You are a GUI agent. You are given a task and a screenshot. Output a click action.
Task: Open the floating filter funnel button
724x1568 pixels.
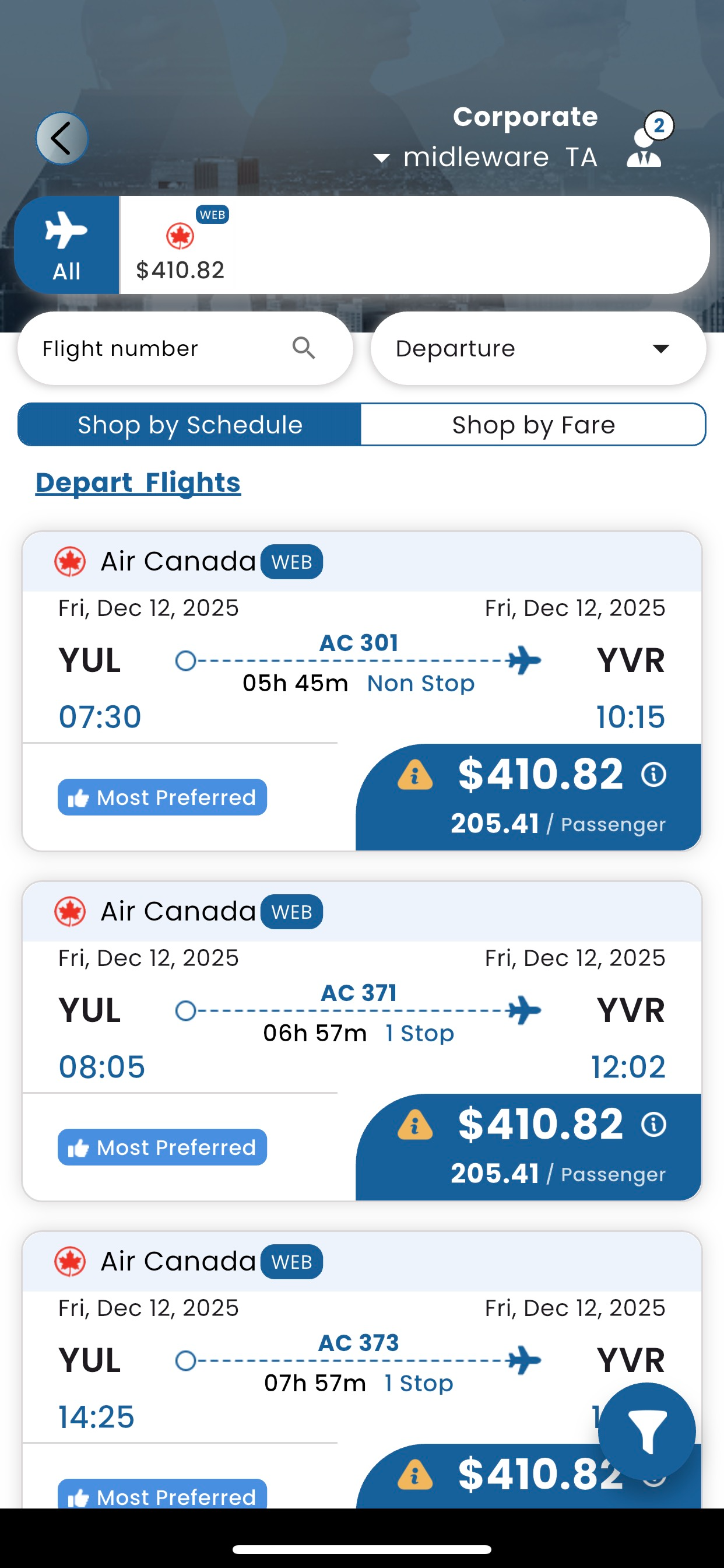coord(646,1431)
